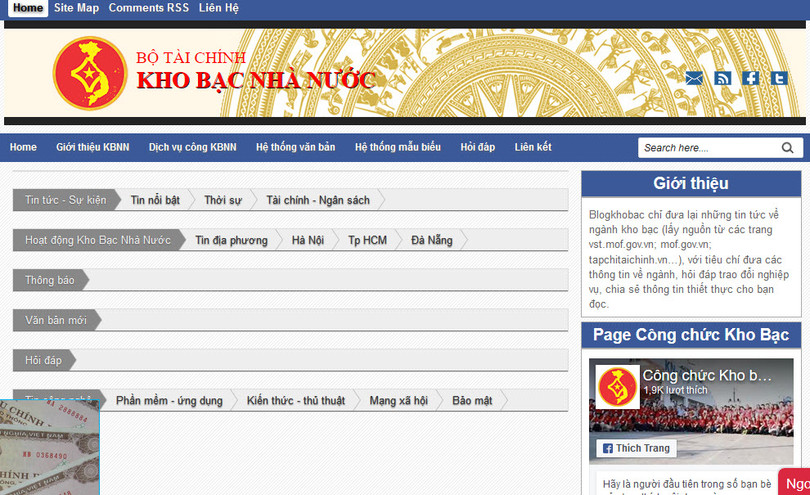
Task: Click the Twitter icon in header
Action: (x=779, y=79)
